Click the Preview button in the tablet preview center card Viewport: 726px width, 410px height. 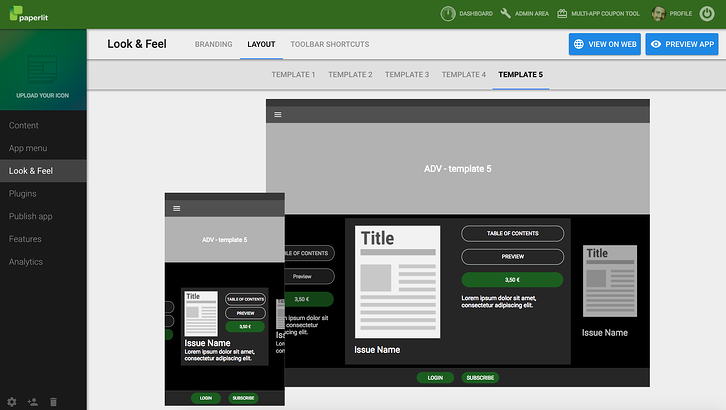point(513,256)
